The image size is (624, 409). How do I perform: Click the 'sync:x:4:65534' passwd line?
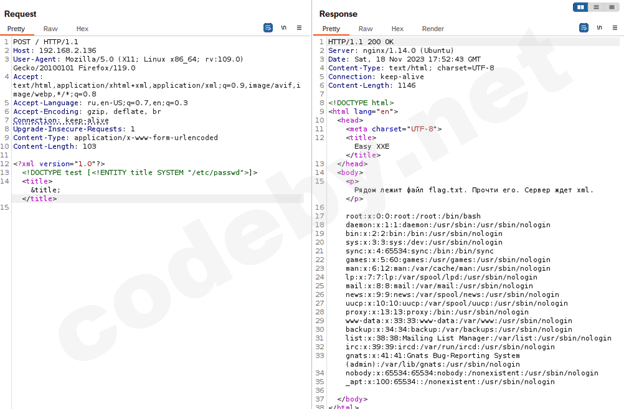(419, 251)
